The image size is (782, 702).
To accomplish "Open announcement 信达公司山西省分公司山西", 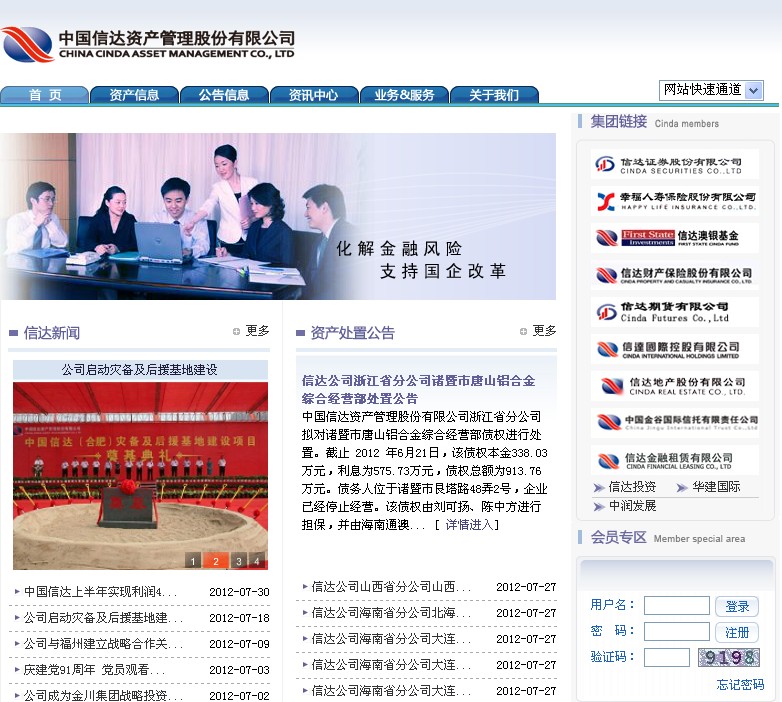I will coord(391,587).
